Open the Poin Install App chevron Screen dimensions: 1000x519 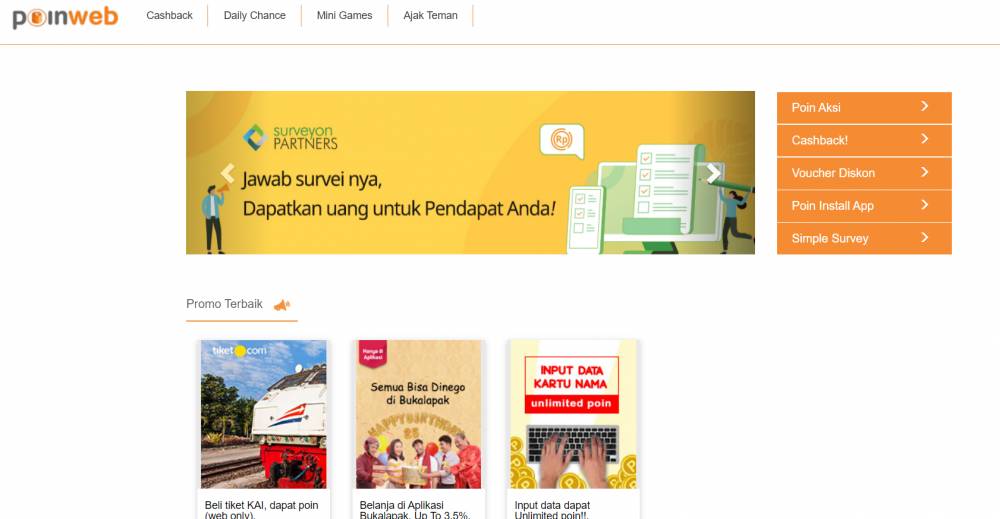pyautogui.click(x=925, y=205)
